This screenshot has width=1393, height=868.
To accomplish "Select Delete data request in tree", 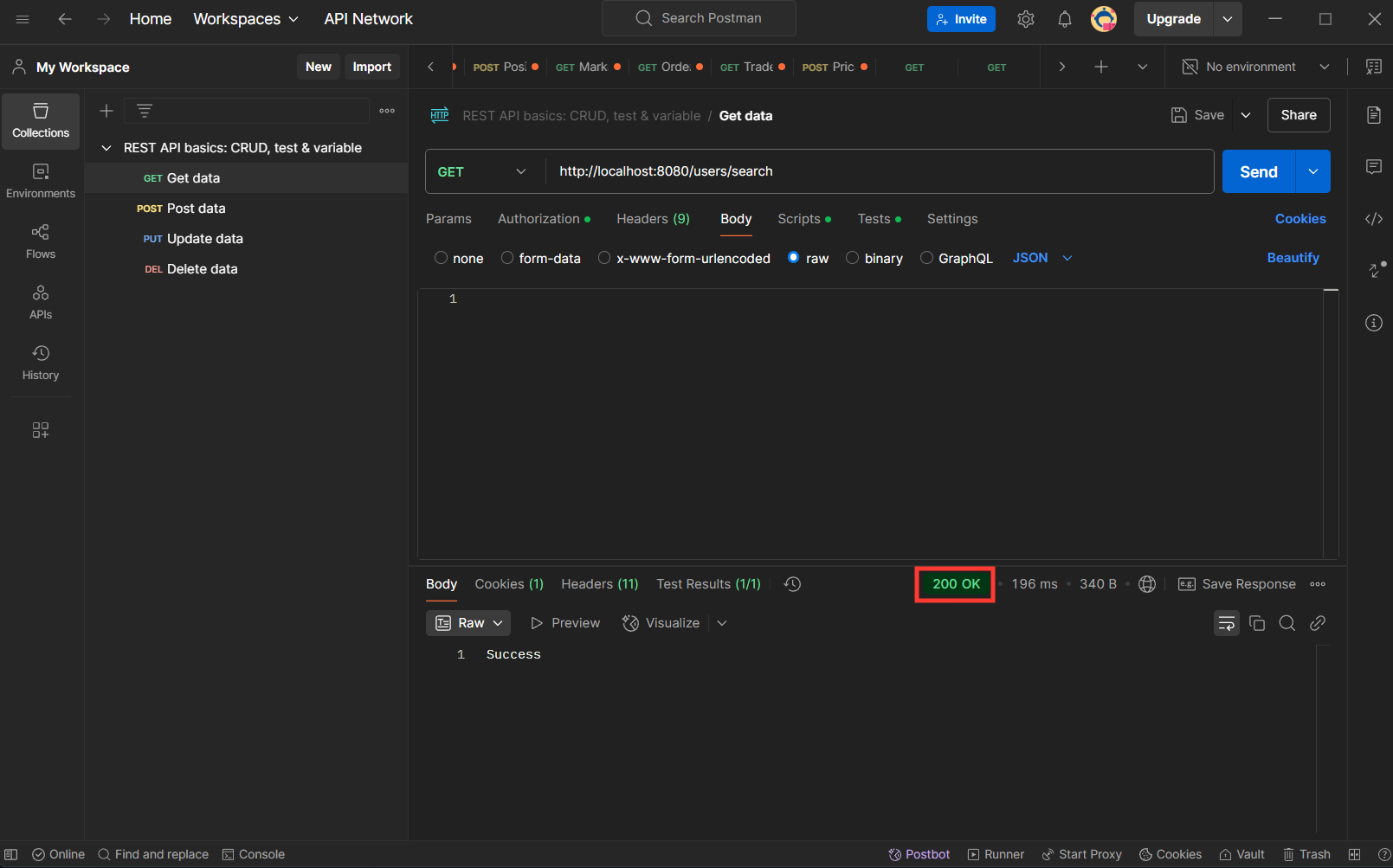I will tap(246, 269).
